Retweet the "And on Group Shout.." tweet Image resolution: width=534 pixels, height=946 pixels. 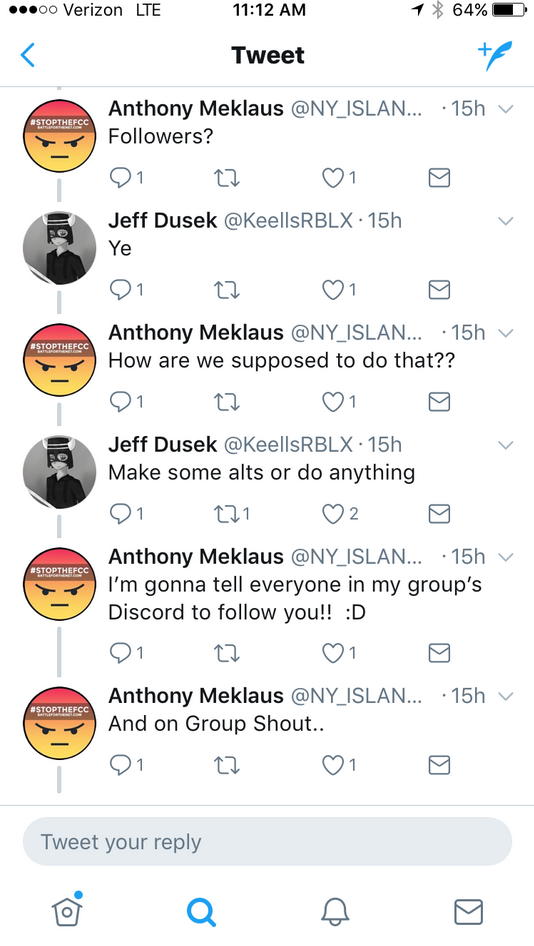pyautogui.click(x=227, y=765)
